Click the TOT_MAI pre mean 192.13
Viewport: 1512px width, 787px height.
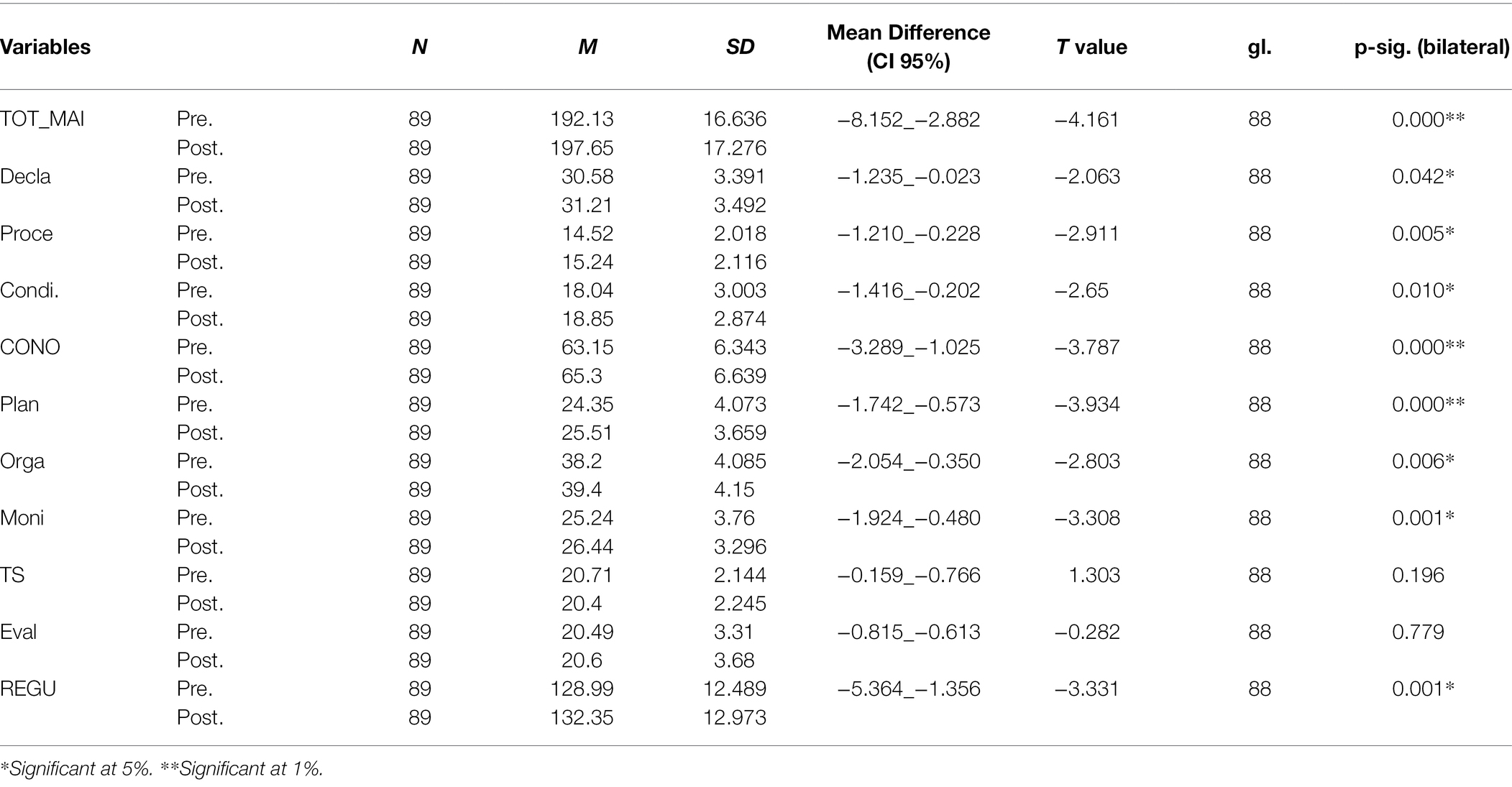[x=582, y=119]
